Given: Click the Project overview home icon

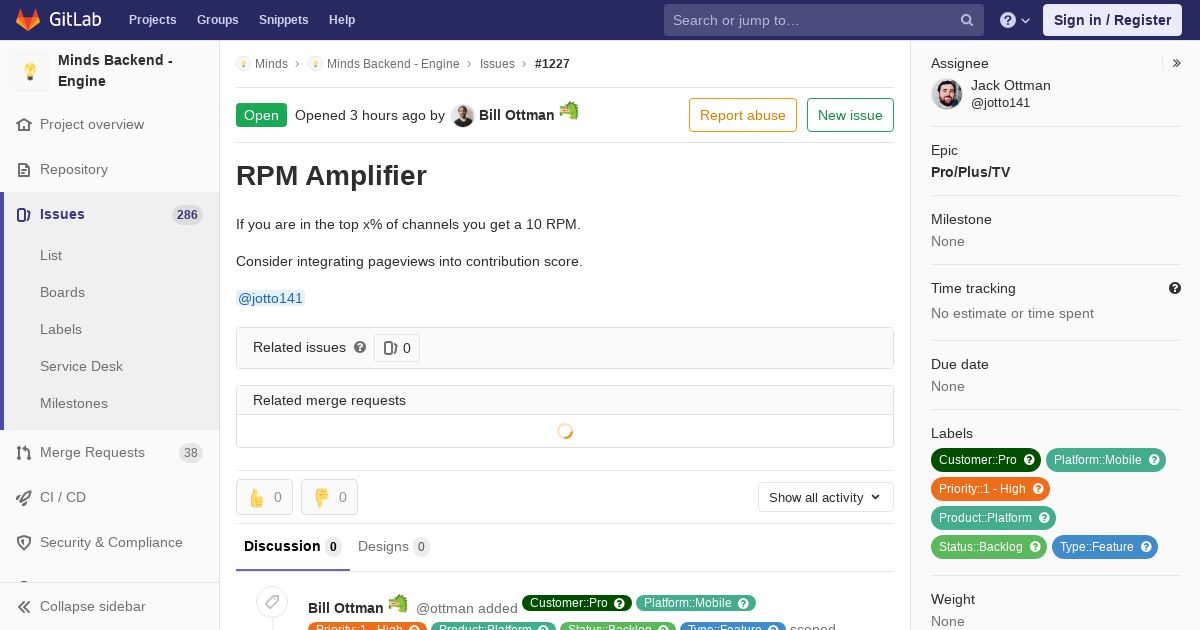Looking at the screenshot, I should click(24, 125).
